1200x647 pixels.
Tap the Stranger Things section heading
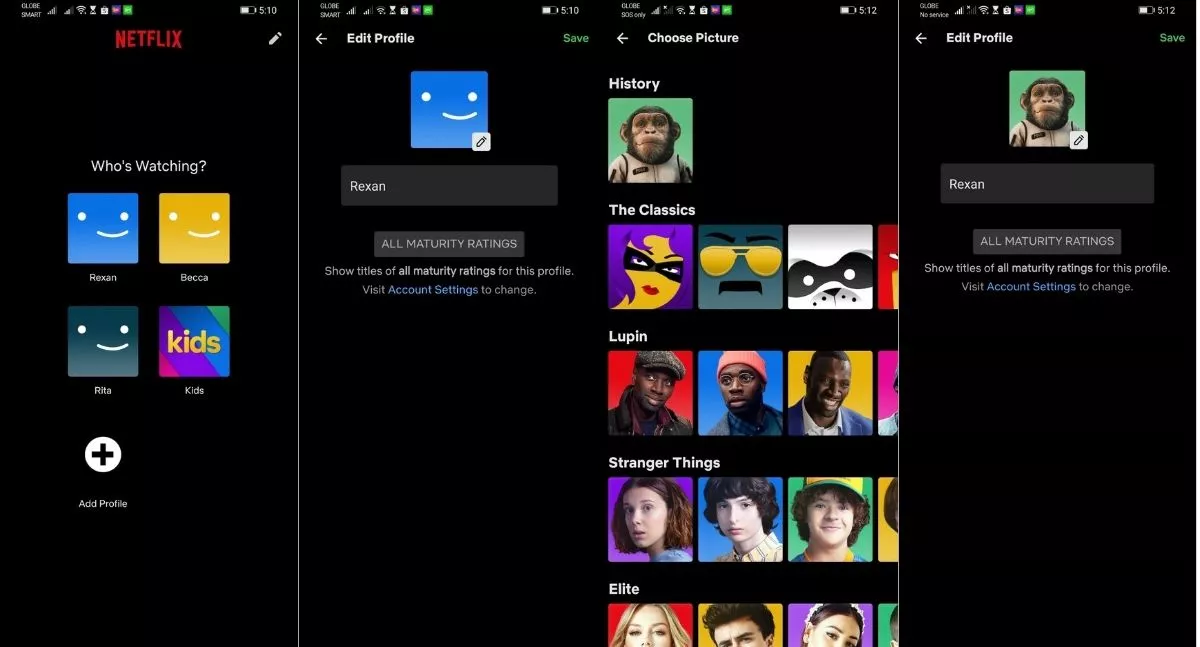click(664, 463)
